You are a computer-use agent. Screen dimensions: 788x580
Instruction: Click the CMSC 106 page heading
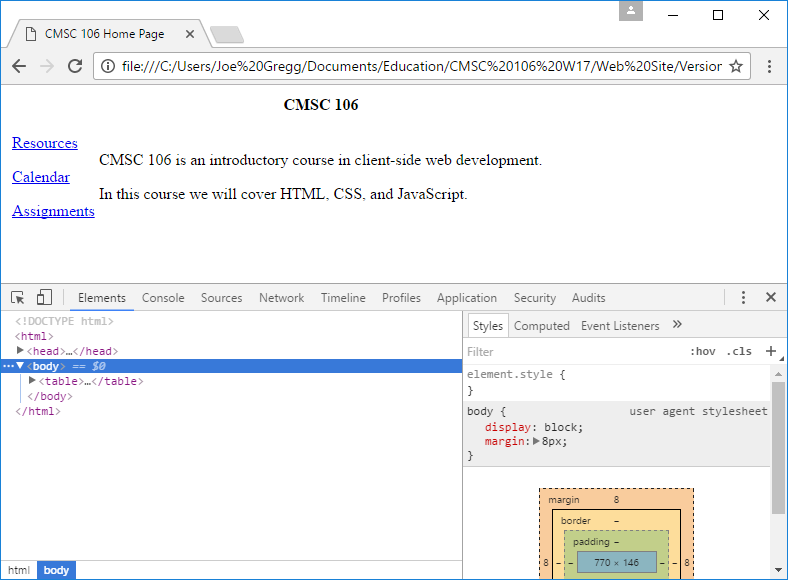point(321,105)
